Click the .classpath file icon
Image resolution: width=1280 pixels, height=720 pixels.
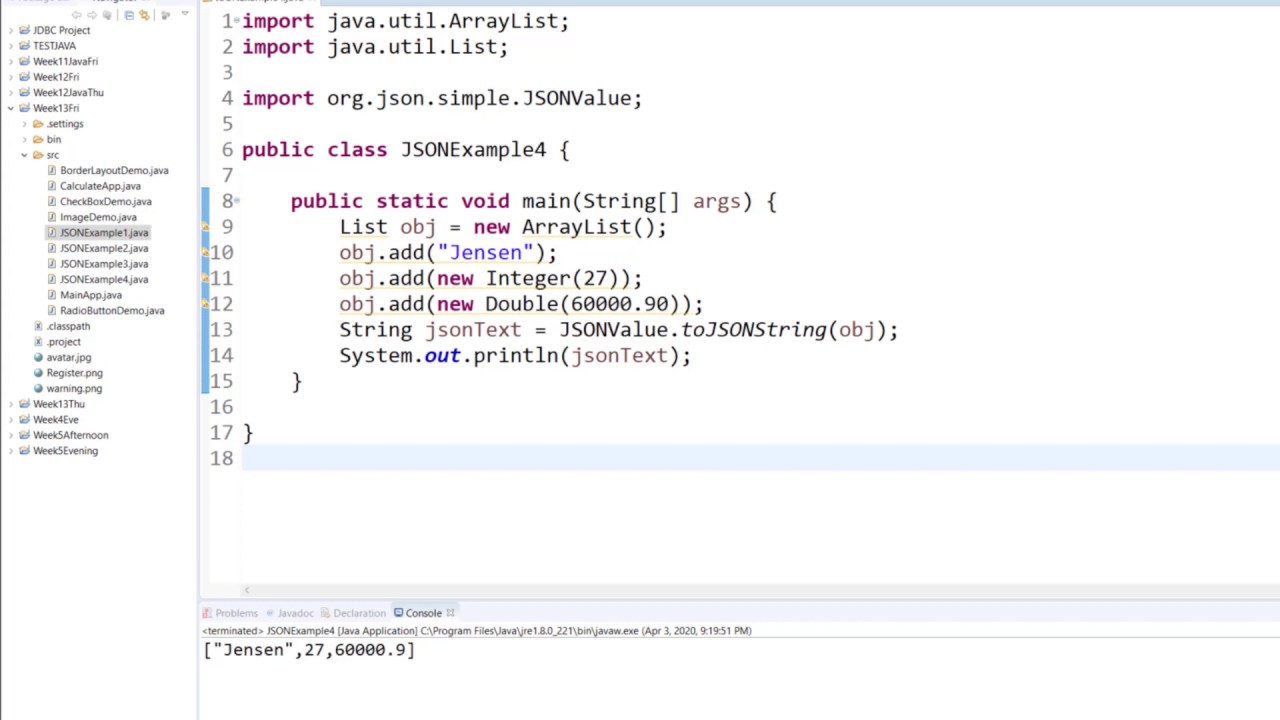[x=39, y=326]
